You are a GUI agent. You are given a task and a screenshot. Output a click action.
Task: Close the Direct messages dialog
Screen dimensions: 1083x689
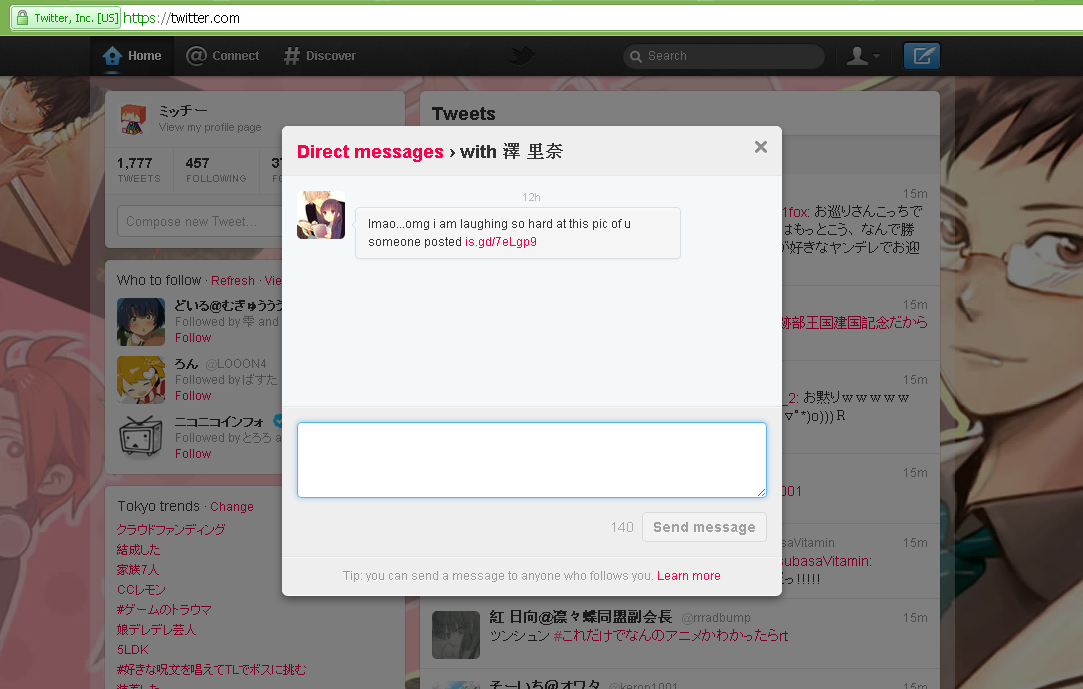tap(760, 147)
